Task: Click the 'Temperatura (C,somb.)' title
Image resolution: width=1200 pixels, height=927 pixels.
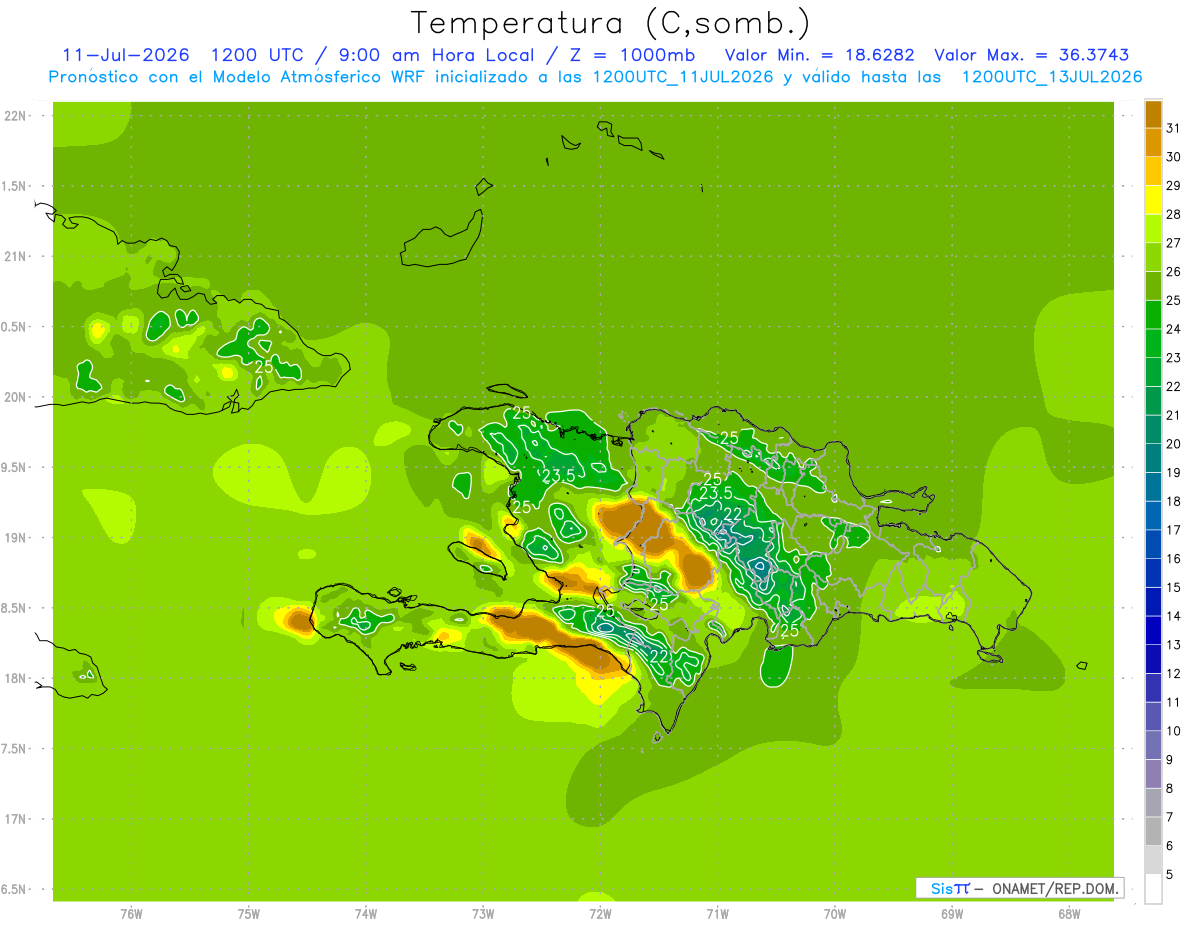Action: [611, 22]
